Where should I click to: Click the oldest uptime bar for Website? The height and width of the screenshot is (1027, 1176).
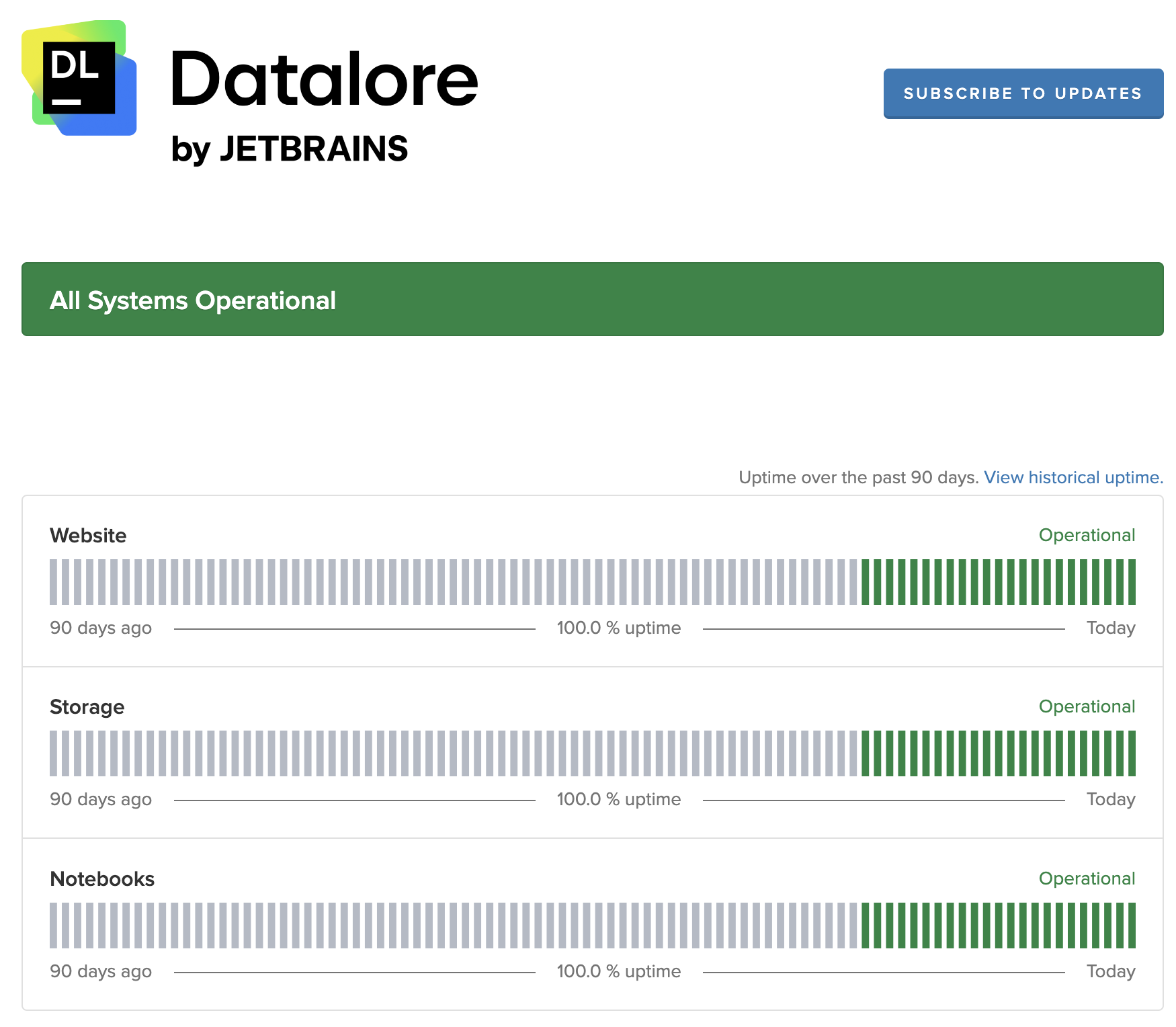53,581
